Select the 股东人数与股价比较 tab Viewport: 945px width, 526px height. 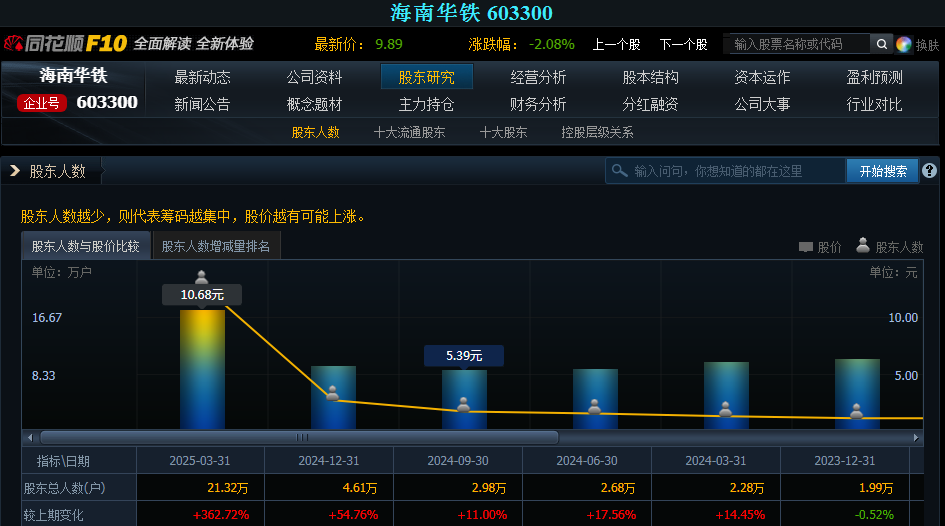[86, 246]
